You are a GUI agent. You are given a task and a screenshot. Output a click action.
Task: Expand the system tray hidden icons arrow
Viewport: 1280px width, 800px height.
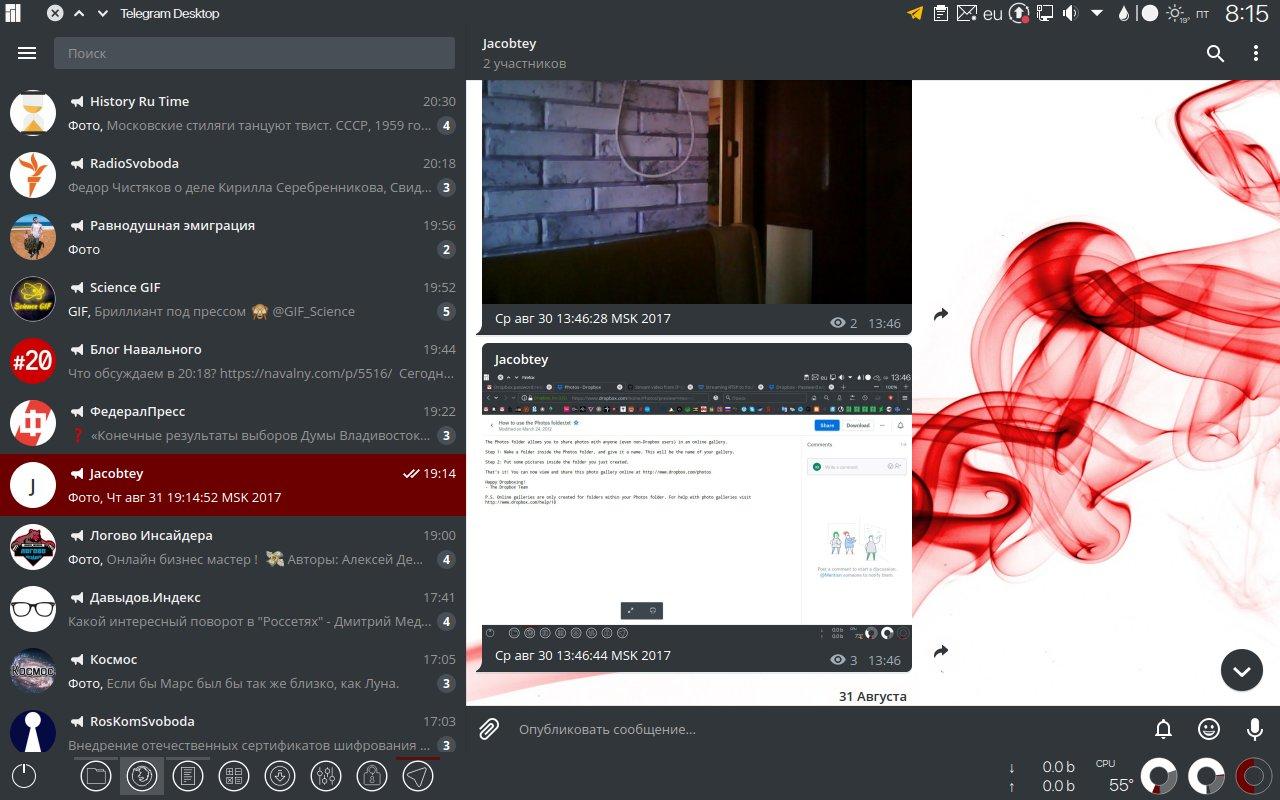[x=1097, y=14]
